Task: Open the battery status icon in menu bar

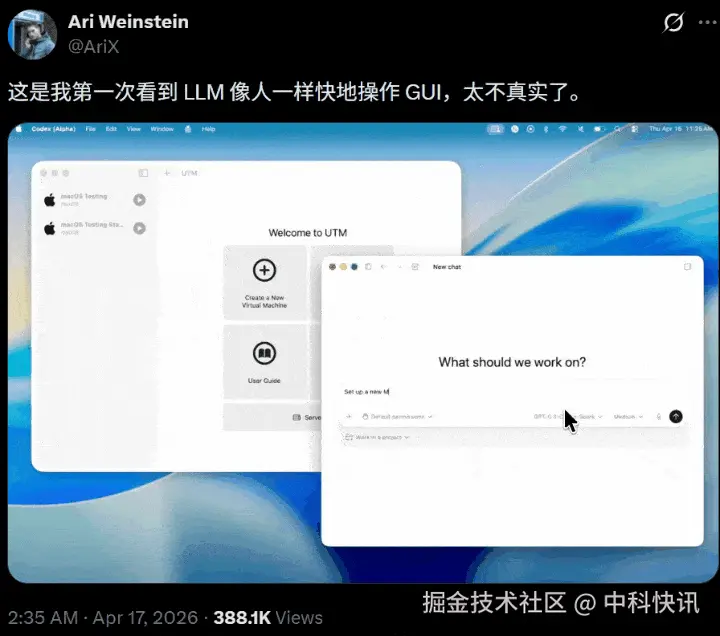Action: (598, 129)
